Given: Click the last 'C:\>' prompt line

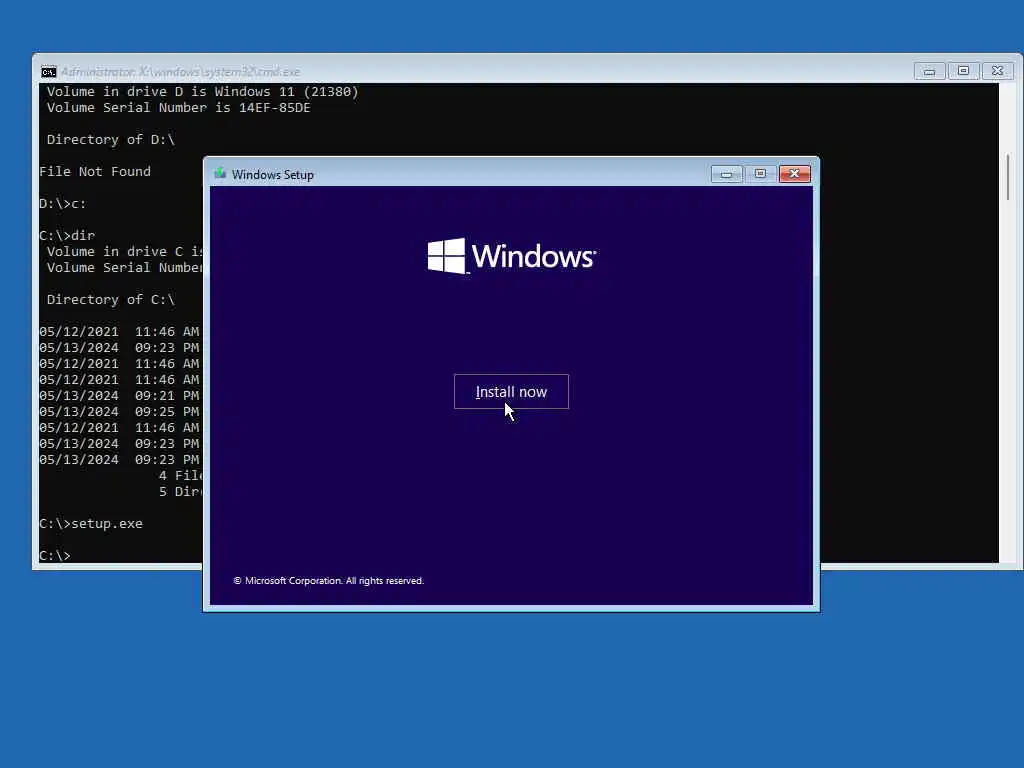Looking at the screenshot, I should pyautogui.click(x=55, y=556).
